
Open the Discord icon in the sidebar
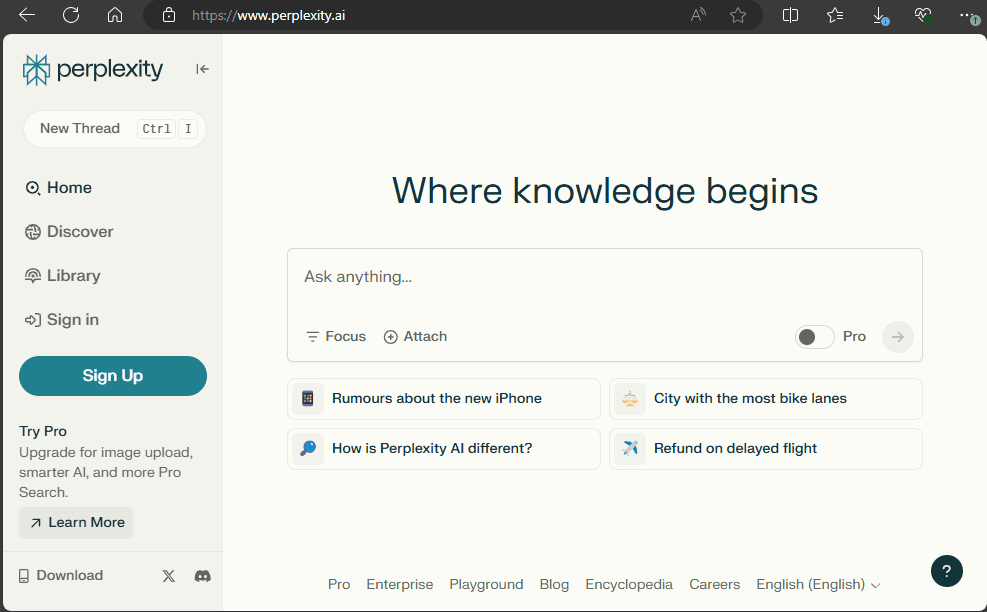pyautogui.click(x=203, y=575)
